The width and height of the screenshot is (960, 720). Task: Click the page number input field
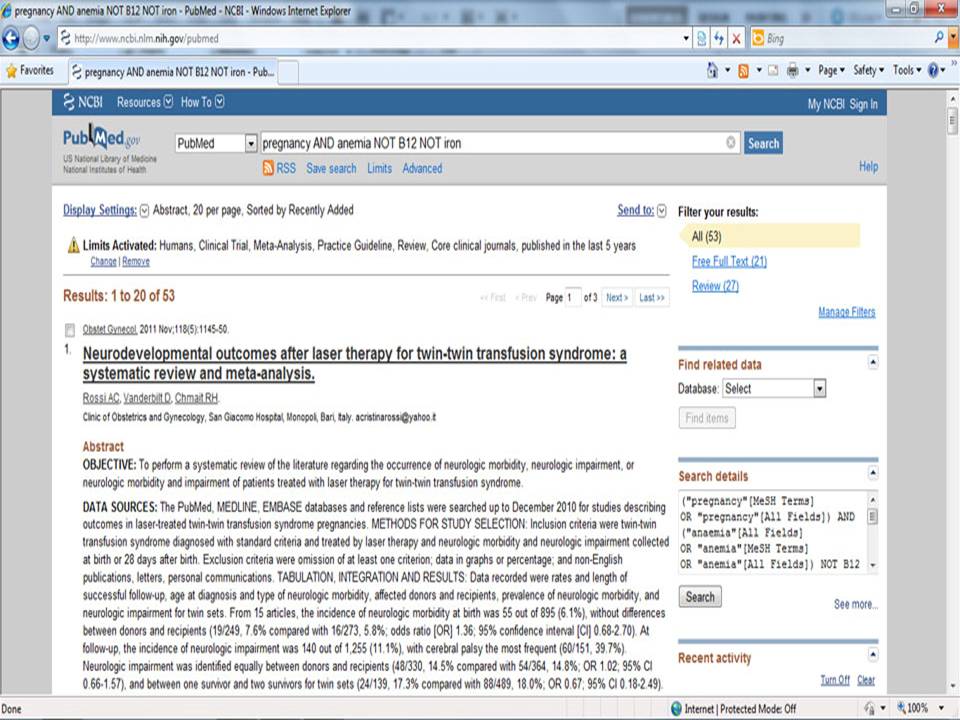572,298
